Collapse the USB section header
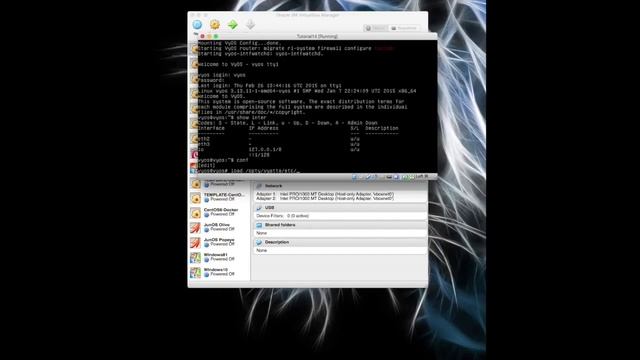The height and width of the screenshot is (360, 640). 340,208
